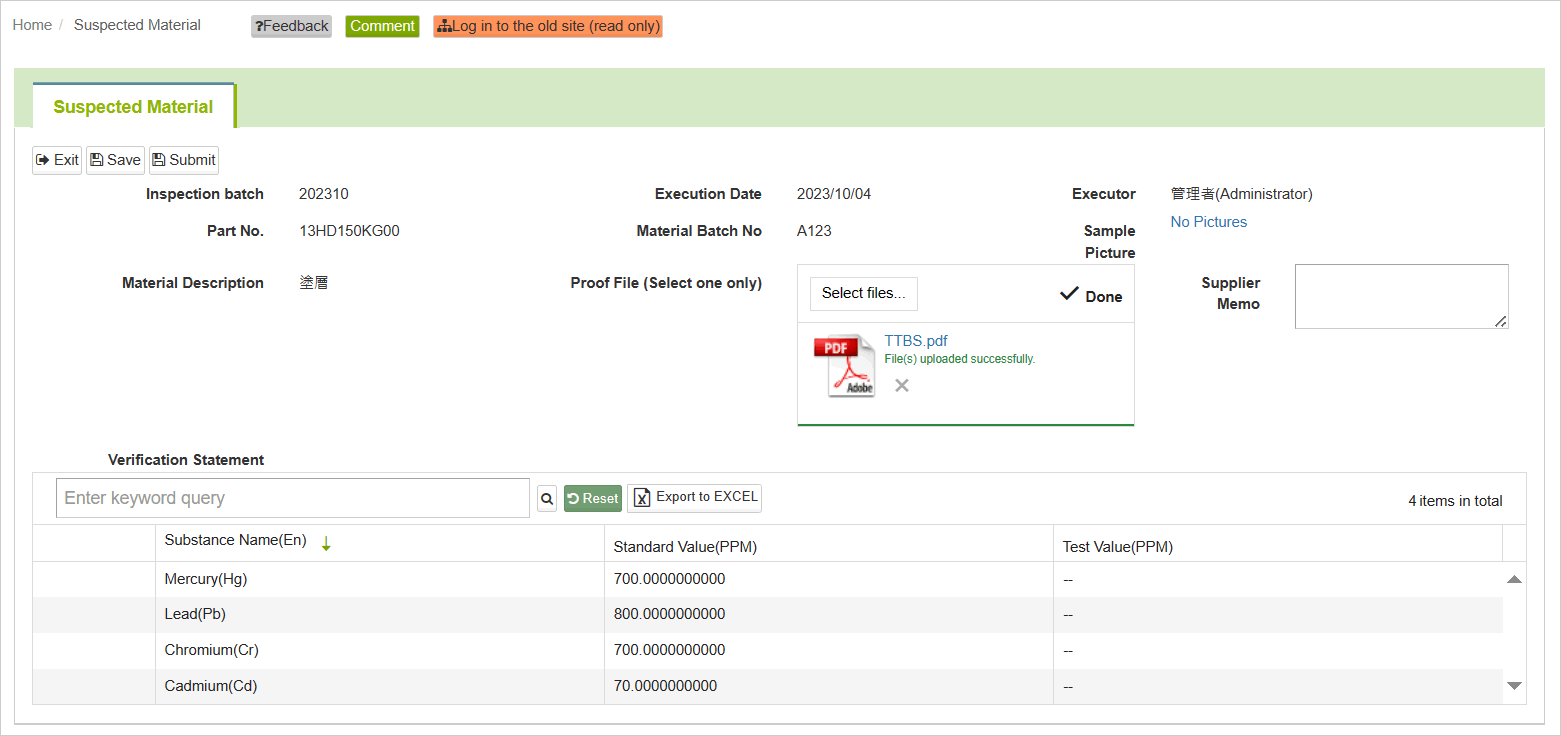1561x736 pixels.
Task: Click the green Comment button
Action: tap(382, 26)
